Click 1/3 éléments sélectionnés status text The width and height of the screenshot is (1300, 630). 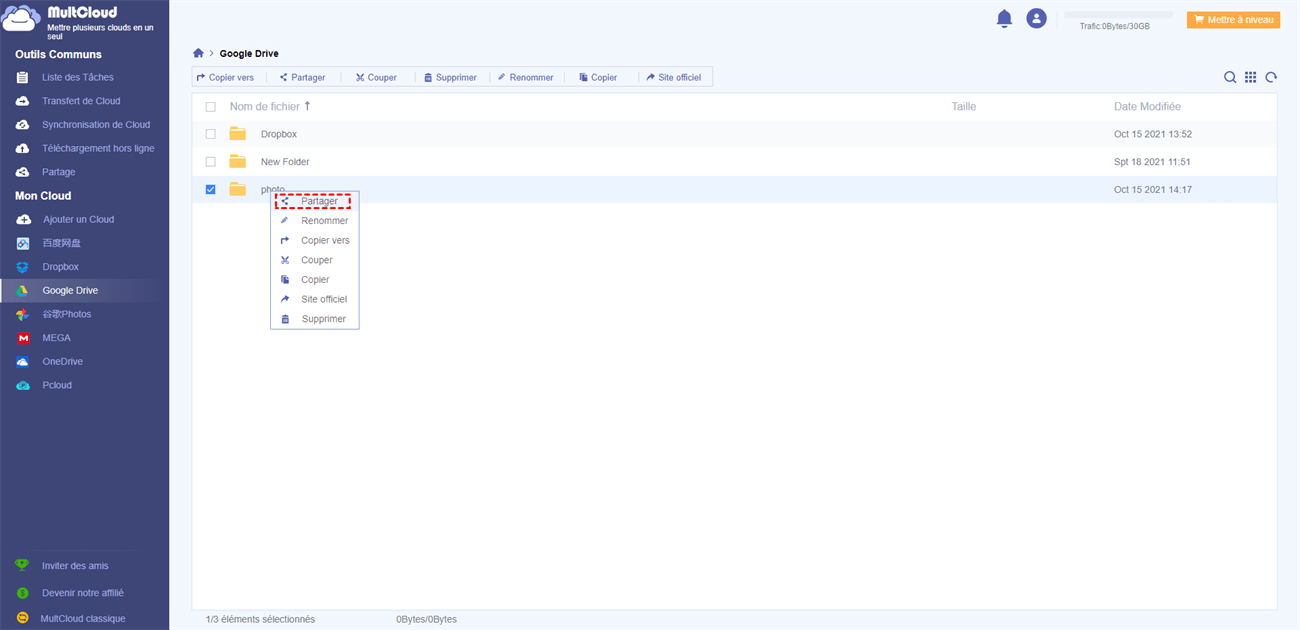coord(260,619)
